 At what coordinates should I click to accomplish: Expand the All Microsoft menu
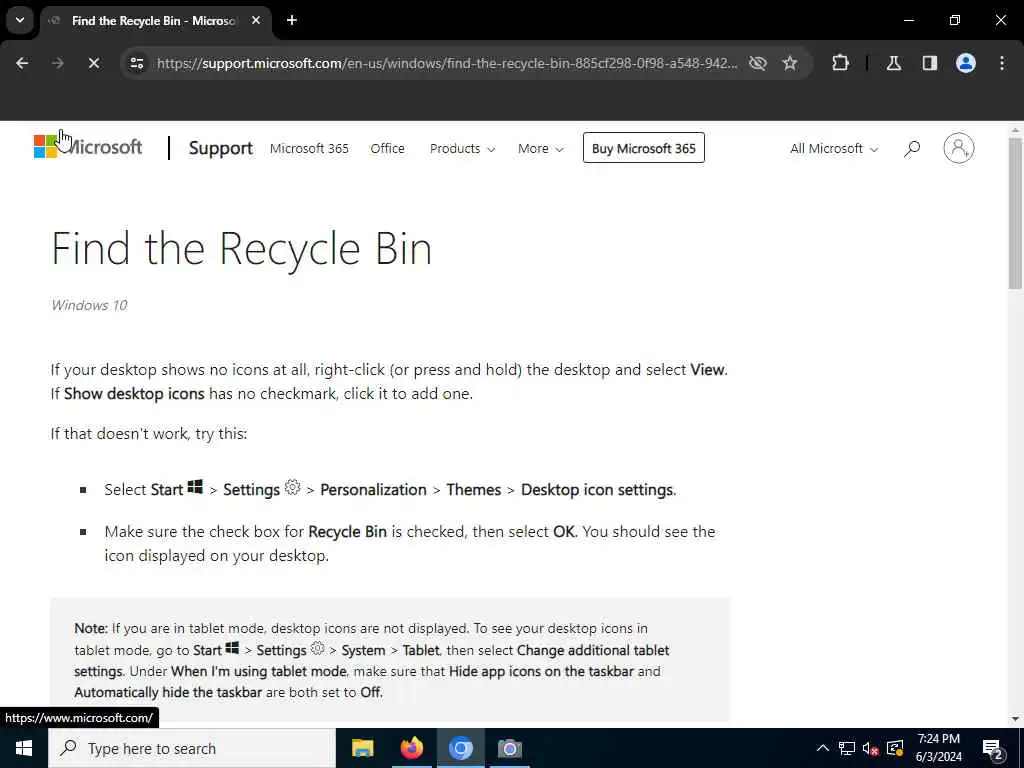pos(834,148)
